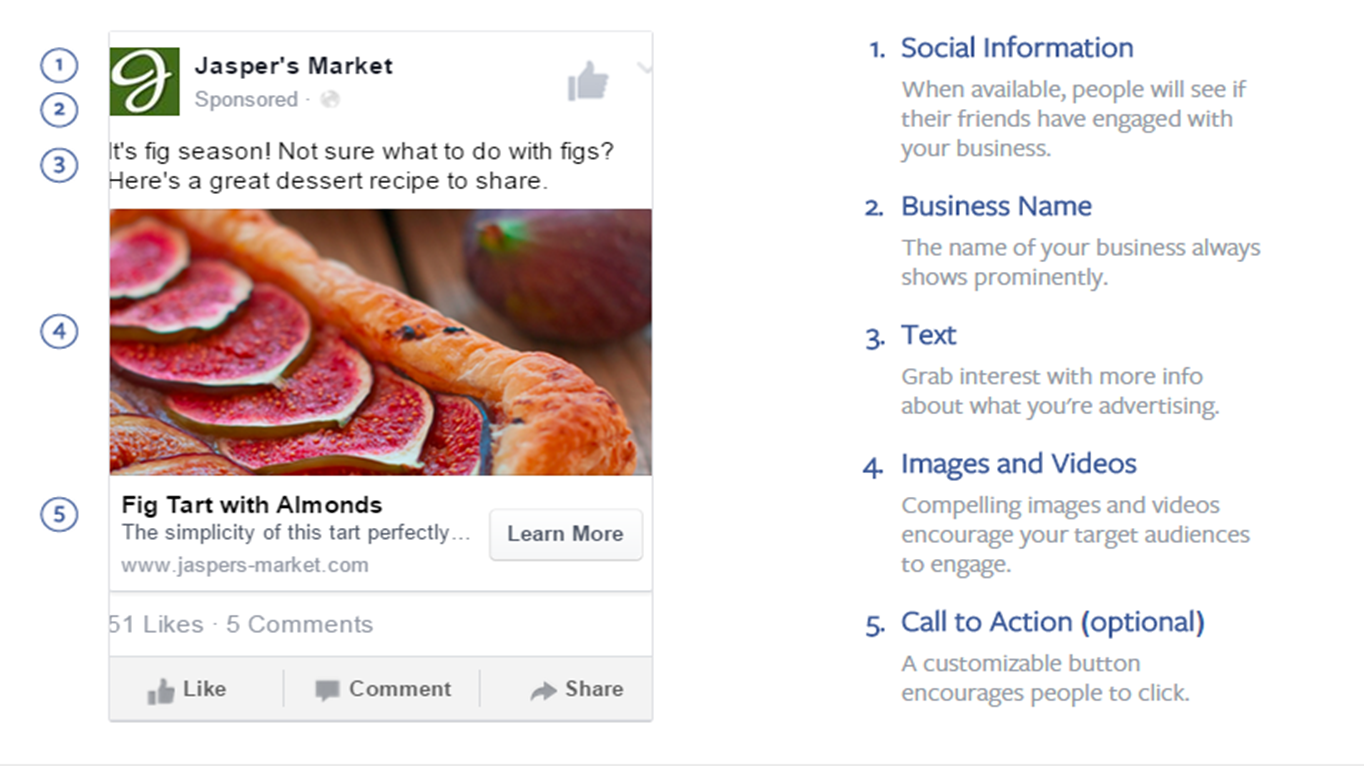Screen dimensions: 1364x766
Task: Click the thumbs-up like page icon in header
Action: click(588, 81)
